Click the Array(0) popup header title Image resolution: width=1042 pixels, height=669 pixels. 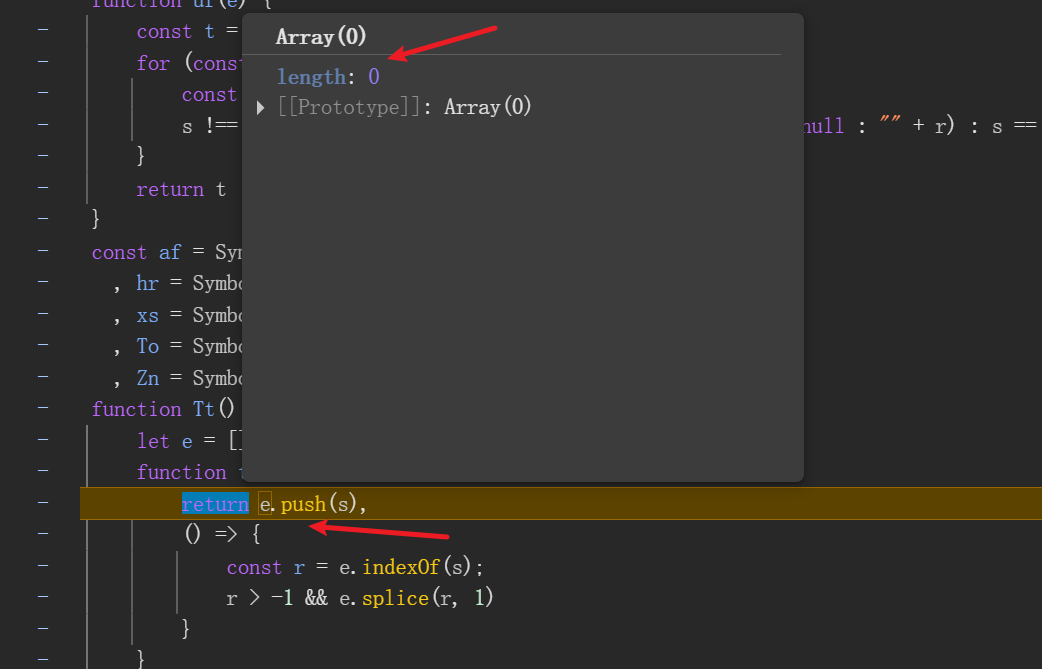point(321,37)
